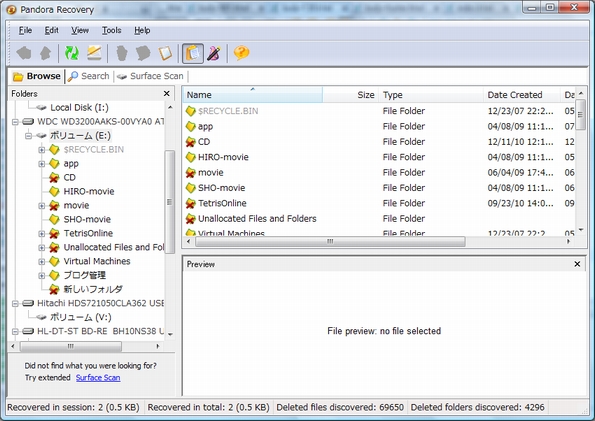Sort the list by the Type column
The width and height of the screenshot is (595, 421).
[431, 95]
